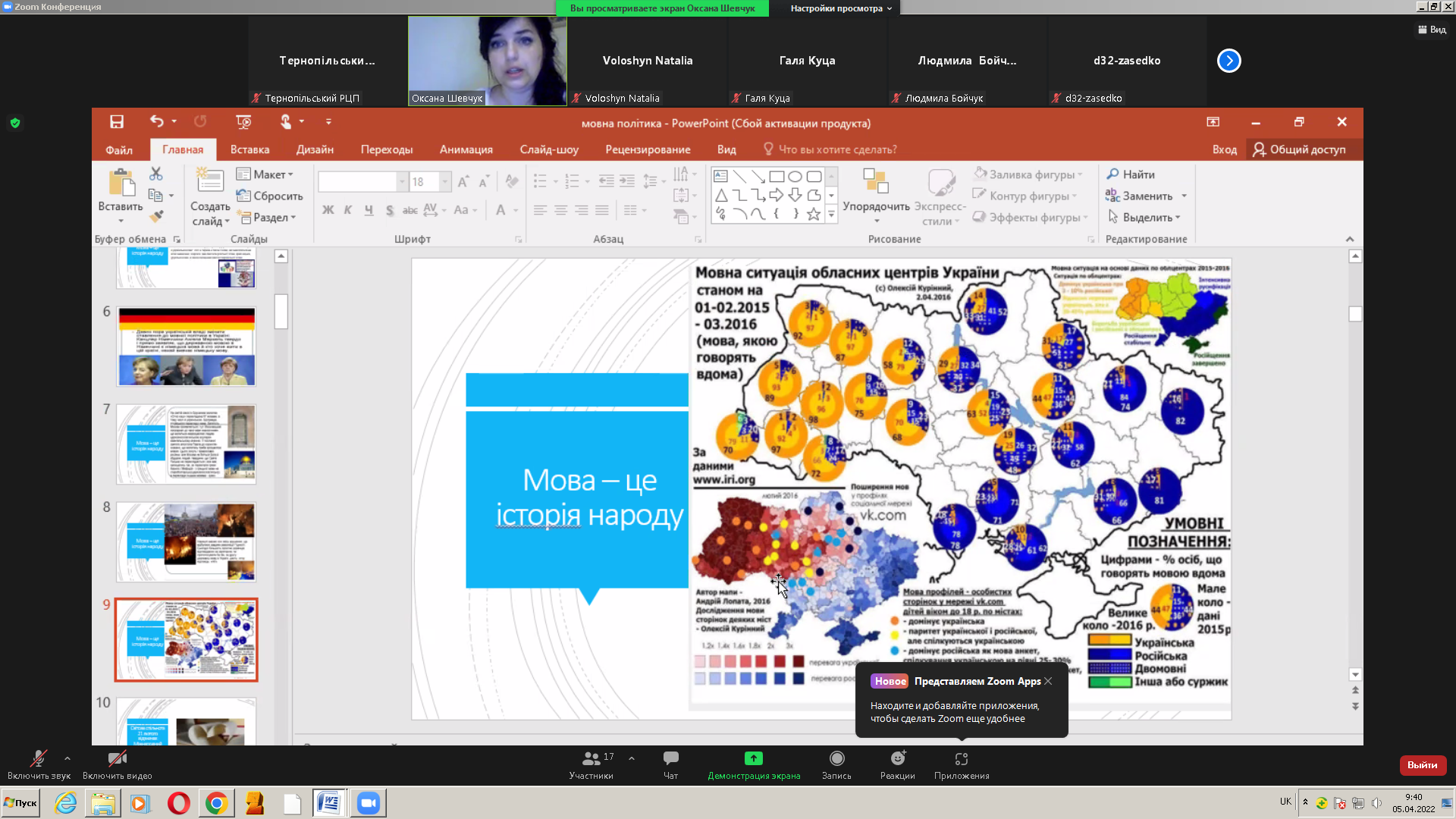Click PowerPoint Save icon in title bar
Viewport: 1456px width, 819px height.
(x=117, y=121)
